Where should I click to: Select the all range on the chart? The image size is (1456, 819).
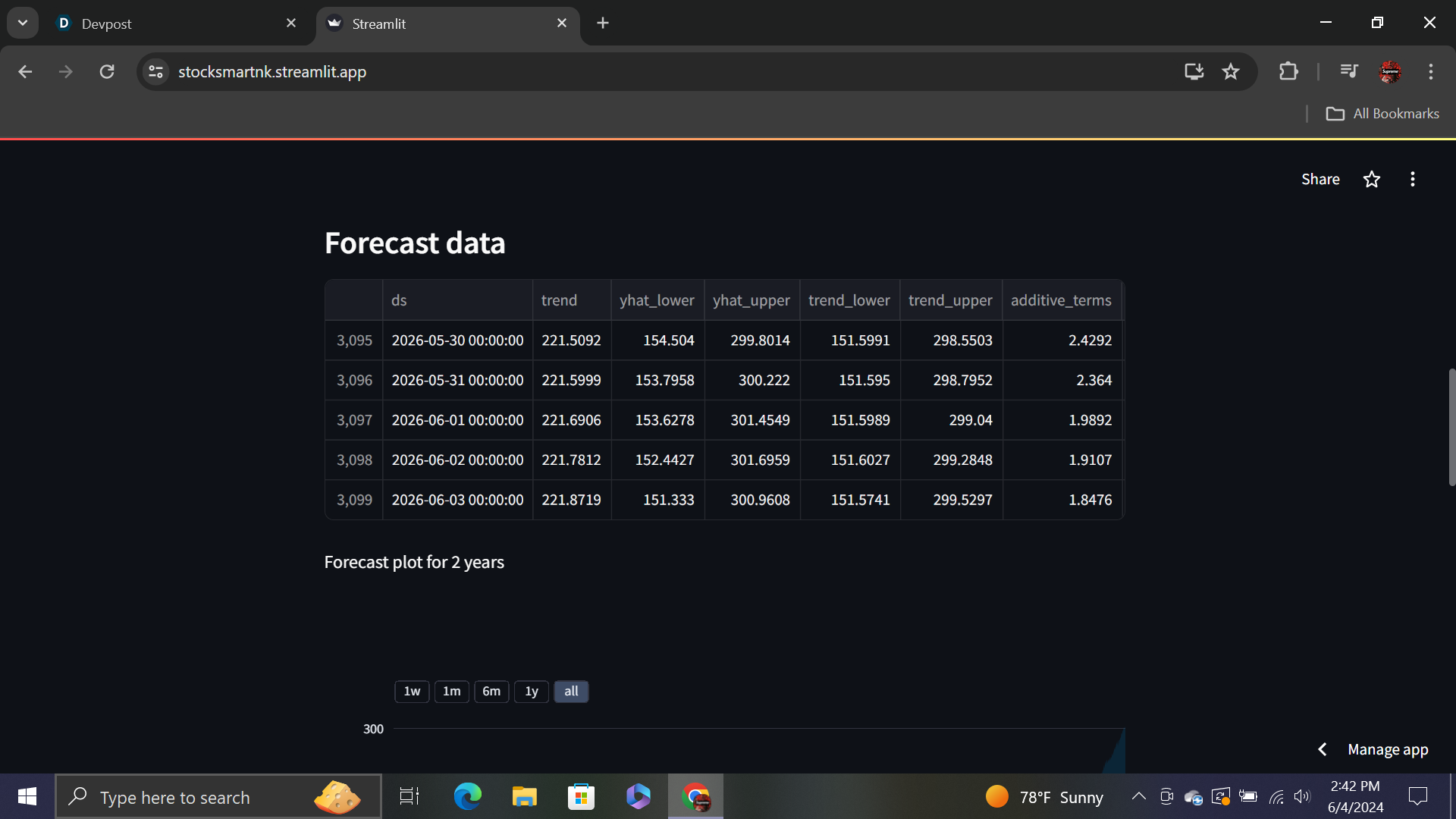(571, 692)
